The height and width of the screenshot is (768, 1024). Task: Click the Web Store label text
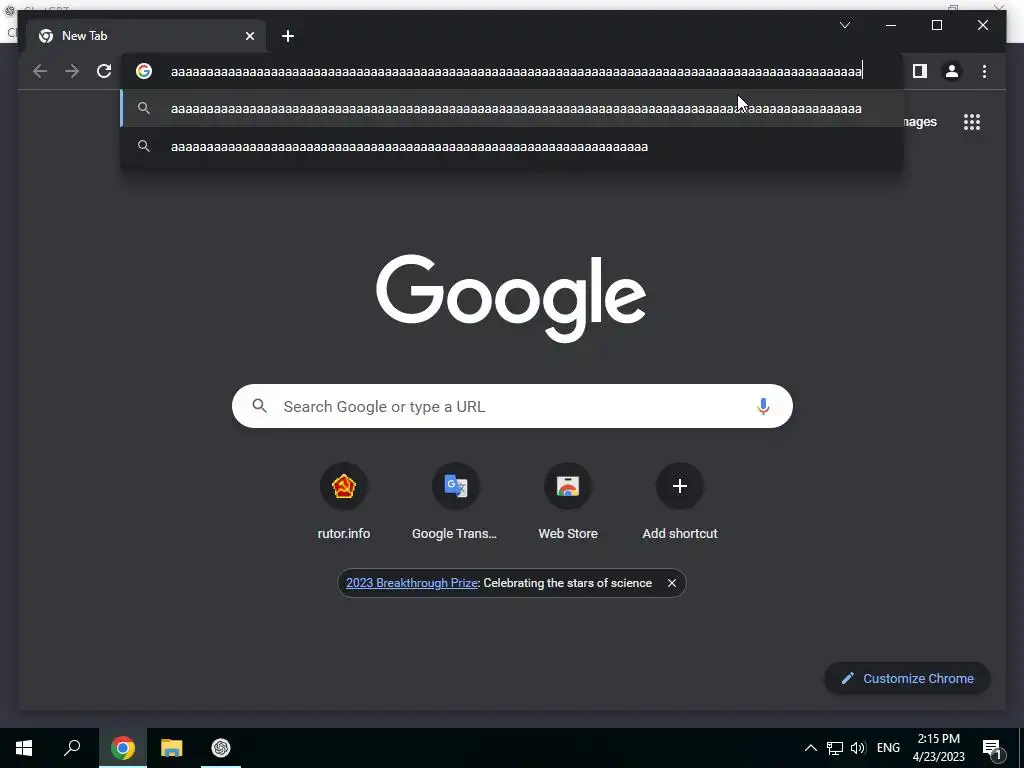568,534
